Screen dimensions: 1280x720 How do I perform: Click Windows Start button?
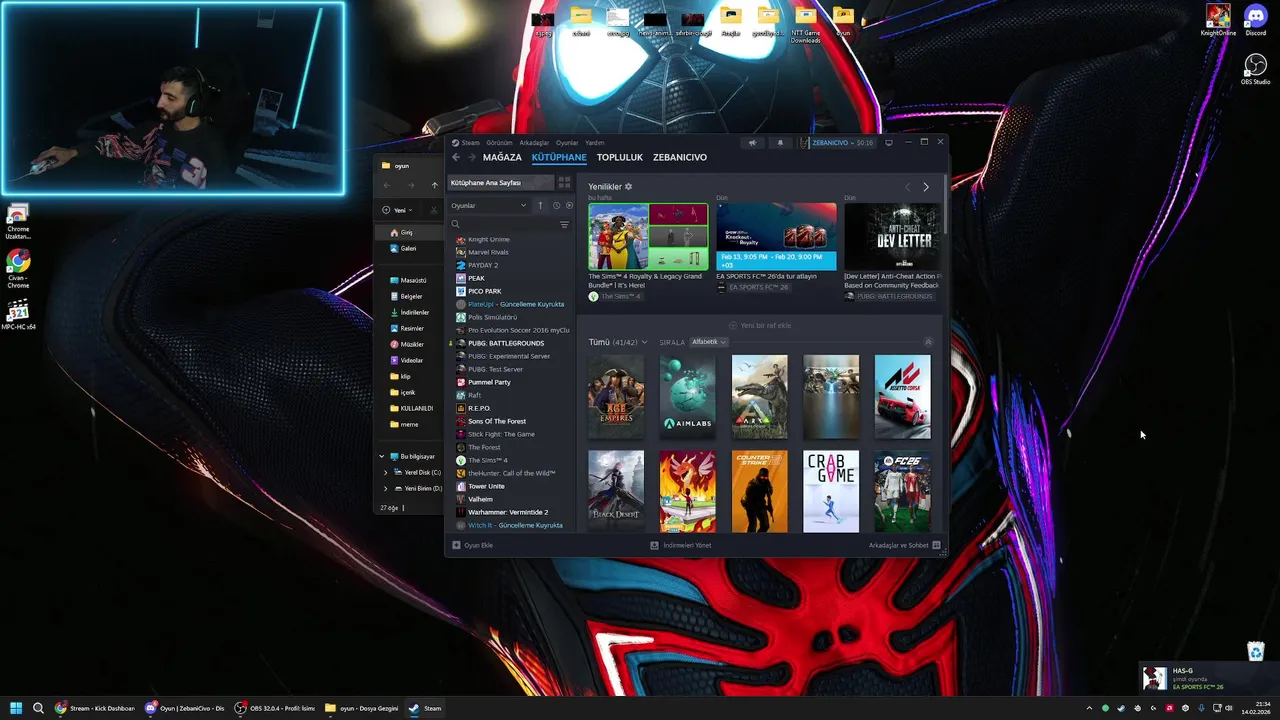16,708
